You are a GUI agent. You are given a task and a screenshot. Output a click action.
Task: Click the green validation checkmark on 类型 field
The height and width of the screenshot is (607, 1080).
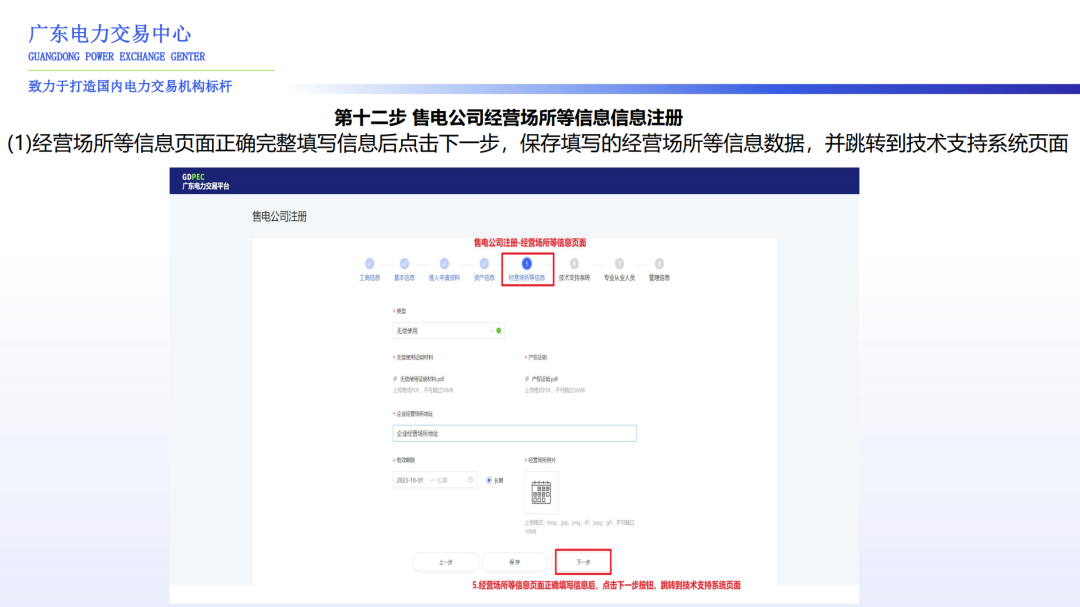(x=498, y=330)
